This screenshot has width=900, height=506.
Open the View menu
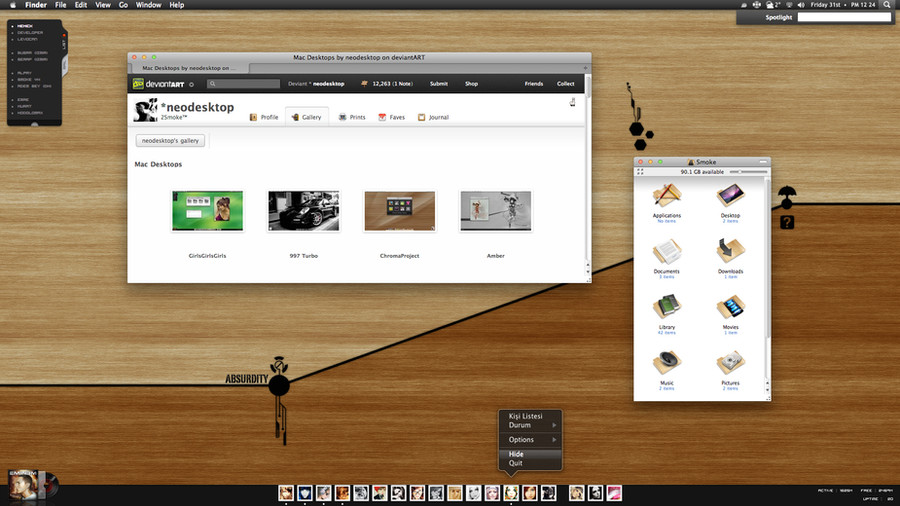tap(103, 5)
